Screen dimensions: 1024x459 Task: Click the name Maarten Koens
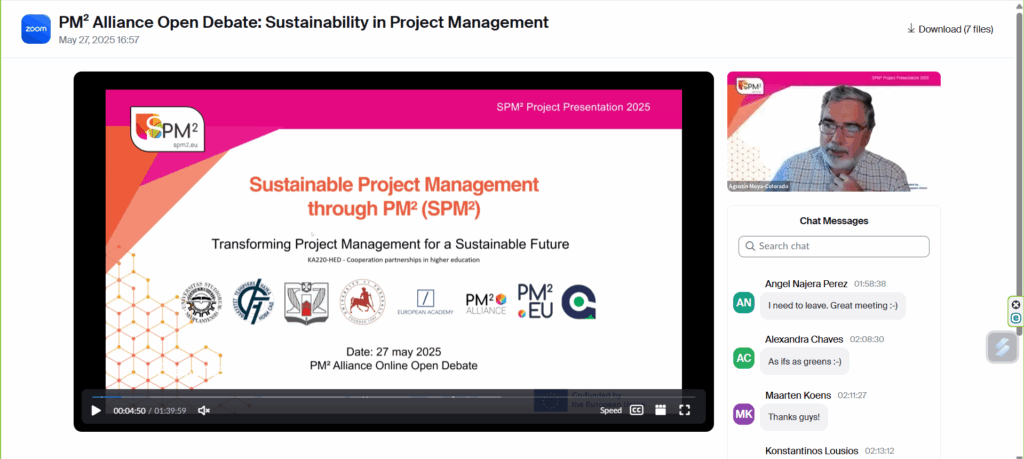(x=798, y=395)
